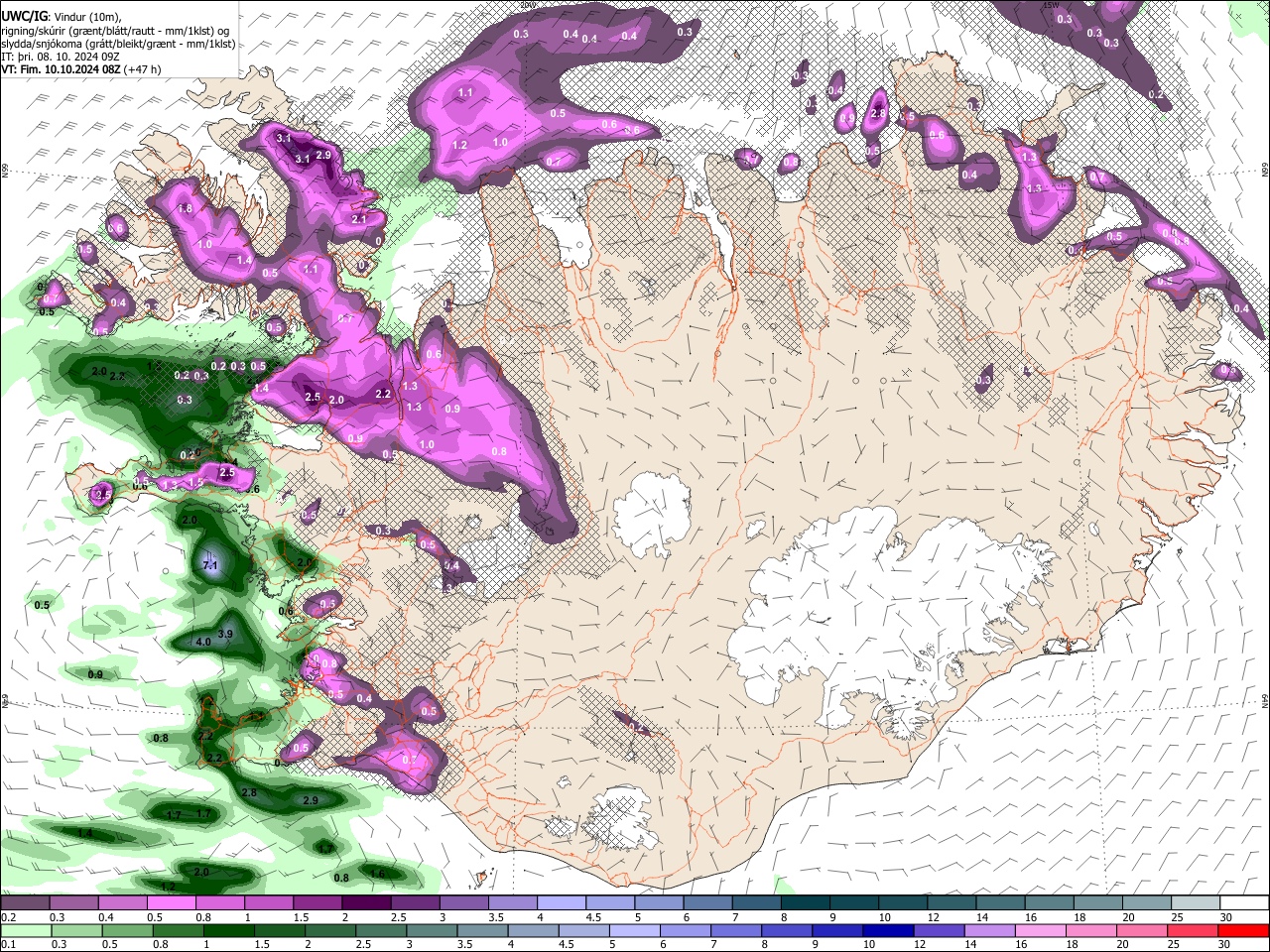Click the '(+47 h)' forecast offset text
The height and width of the screenshot is (952, 1270).
point(142,69)
